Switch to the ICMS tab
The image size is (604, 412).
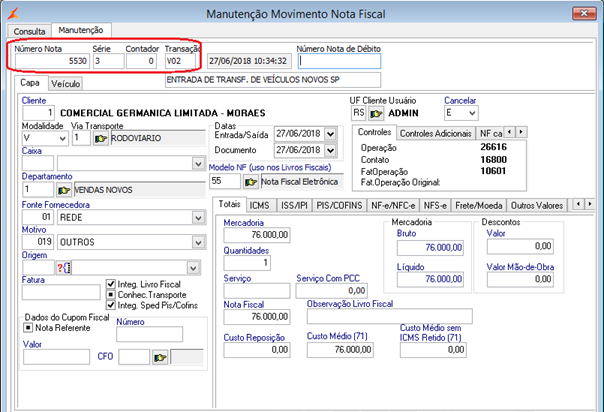259,206
